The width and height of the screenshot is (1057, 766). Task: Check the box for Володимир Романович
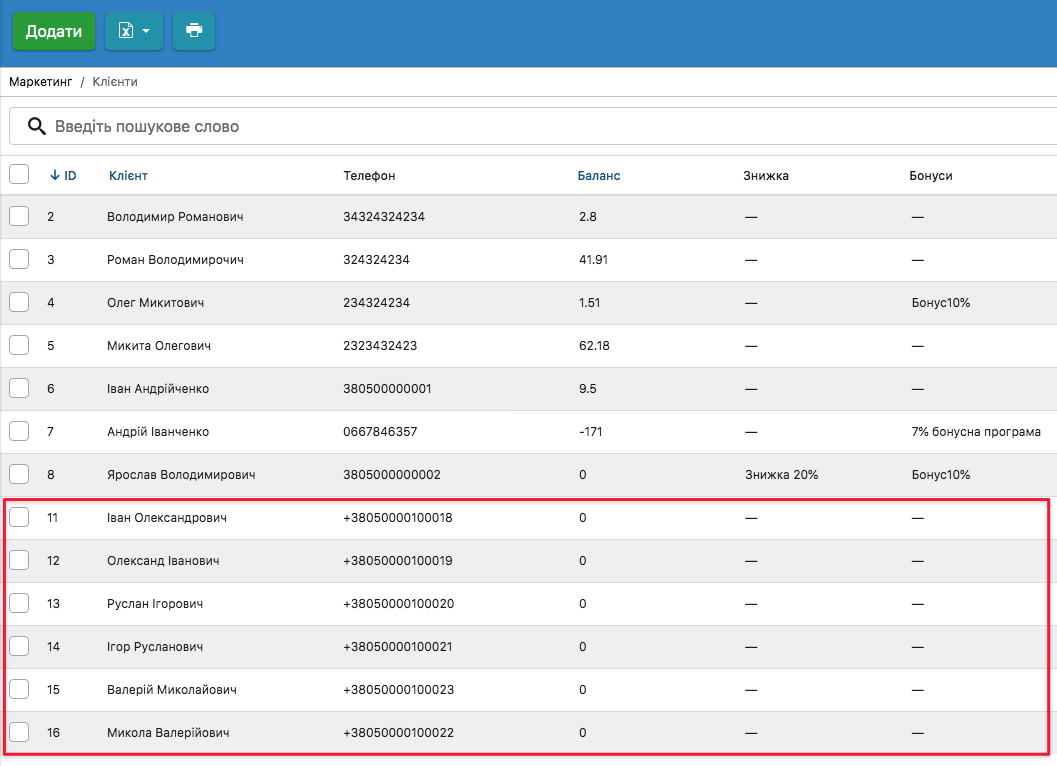(19, 216)
